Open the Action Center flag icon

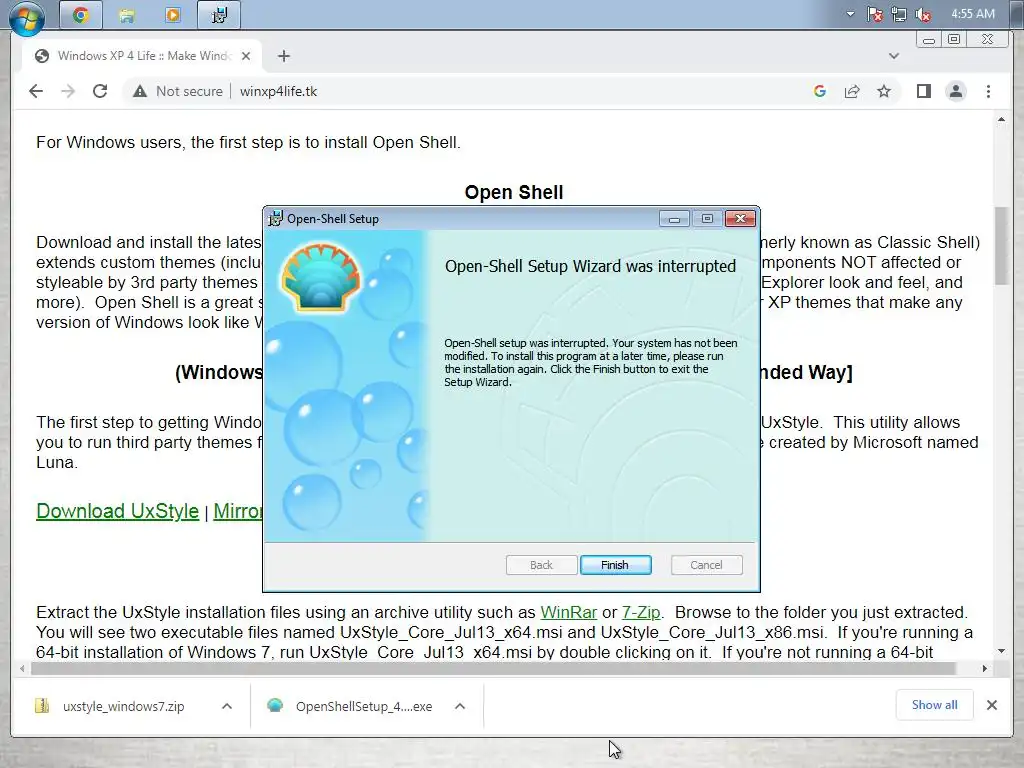[x=875, y=14]
